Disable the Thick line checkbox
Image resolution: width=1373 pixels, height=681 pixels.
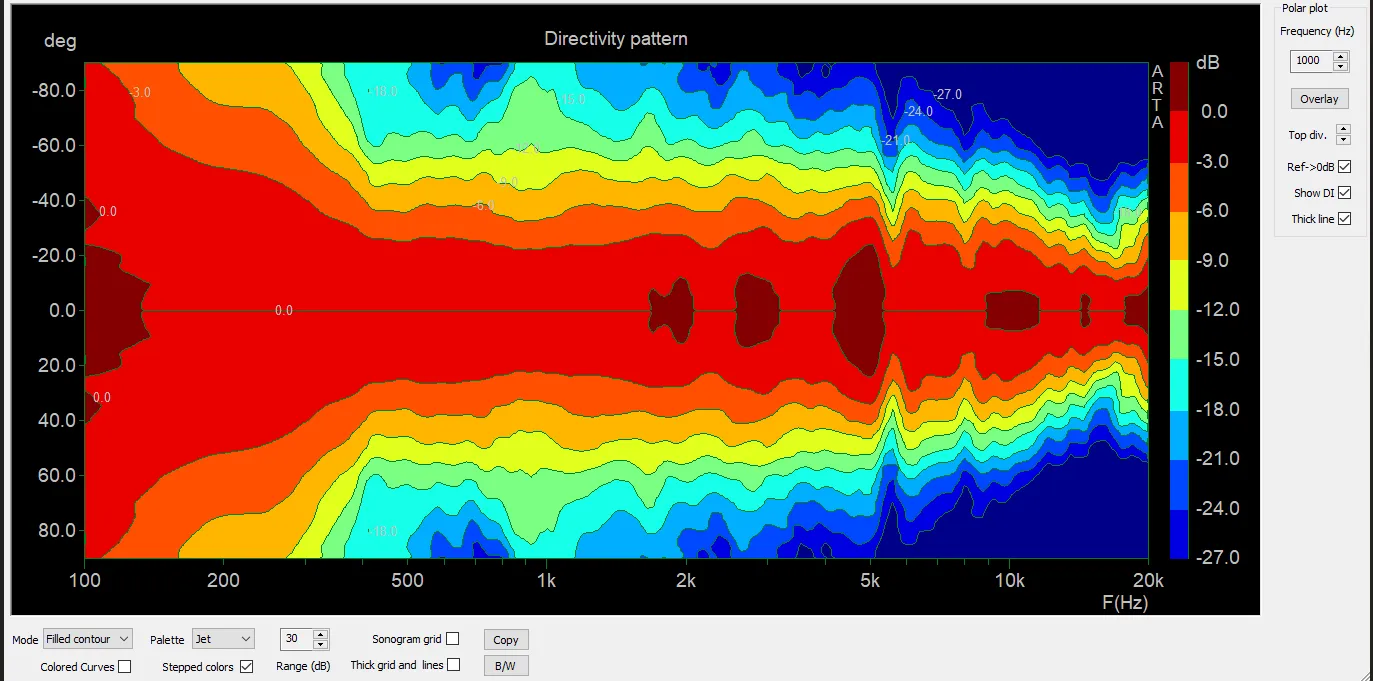coord(1344,219)
